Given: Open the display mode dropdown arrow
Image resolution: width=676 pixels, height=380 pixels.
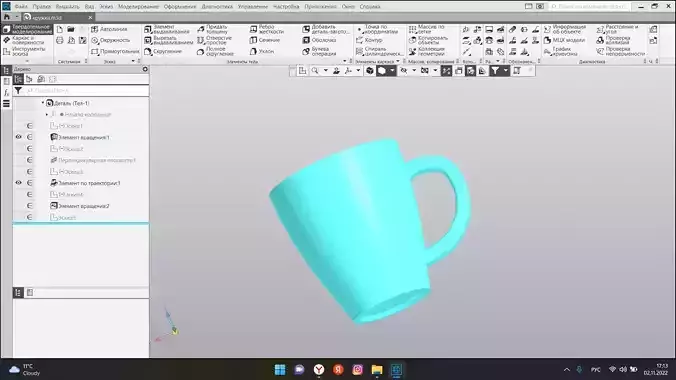Looking at the screenshot, I should [392, 71].
